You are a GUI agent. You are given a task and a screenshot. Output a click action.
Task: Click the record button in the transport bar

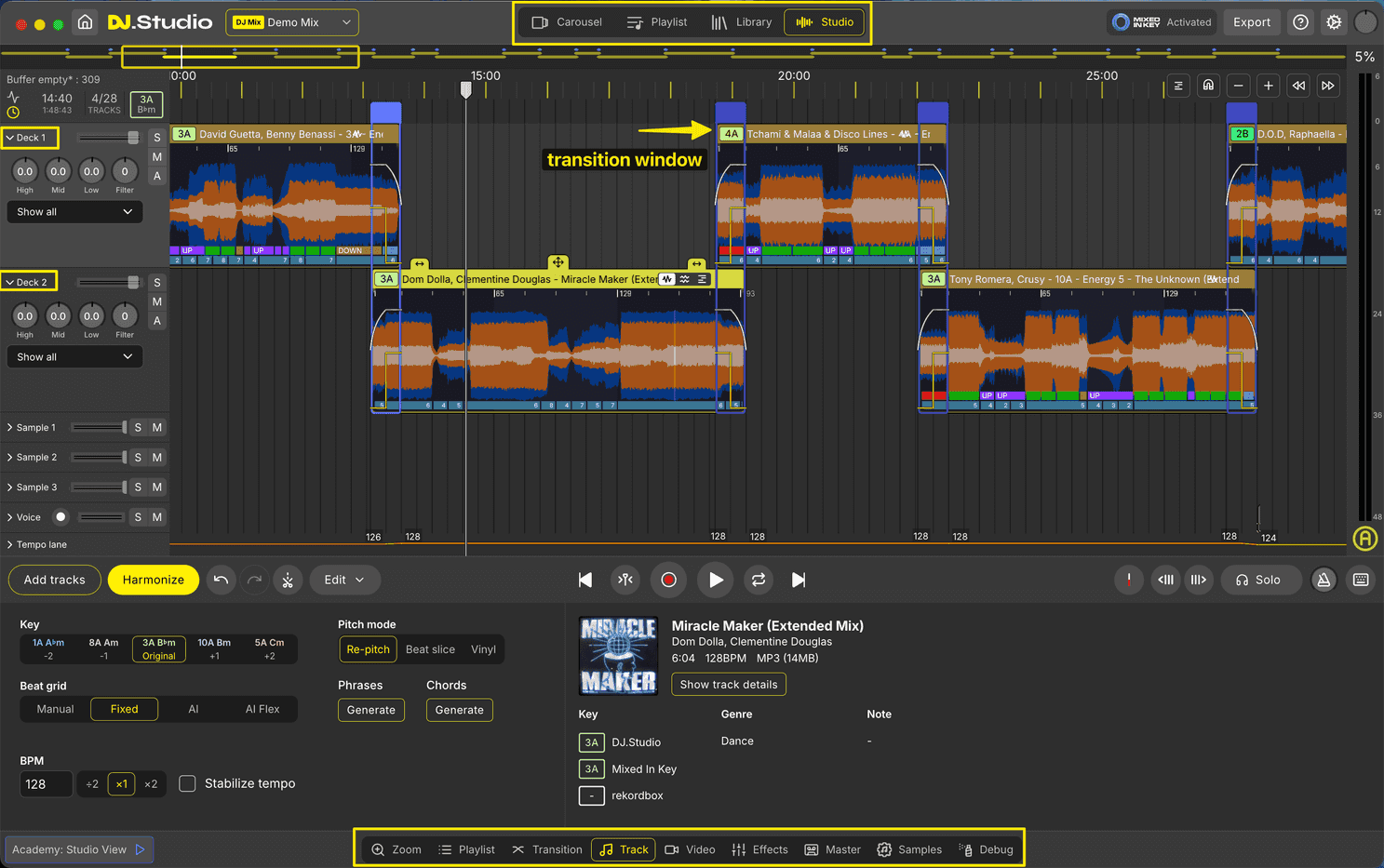(x=668, y=580)
